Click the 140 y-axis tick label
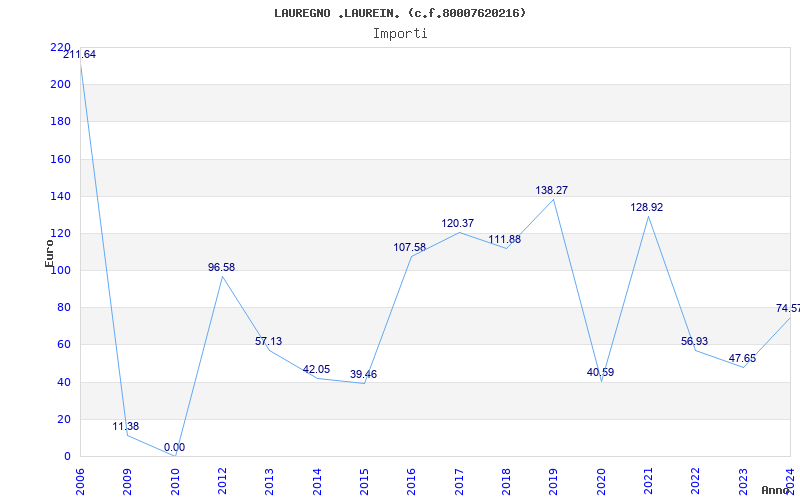The height and width of the screenshot is (500, 800). tap(60, 196)
